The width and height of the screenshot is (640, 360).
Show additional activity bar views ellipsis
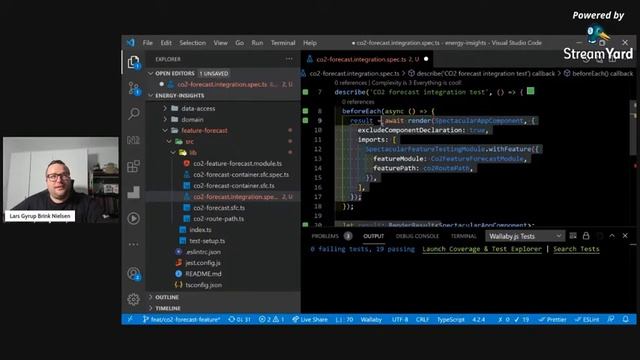point(133,244)
